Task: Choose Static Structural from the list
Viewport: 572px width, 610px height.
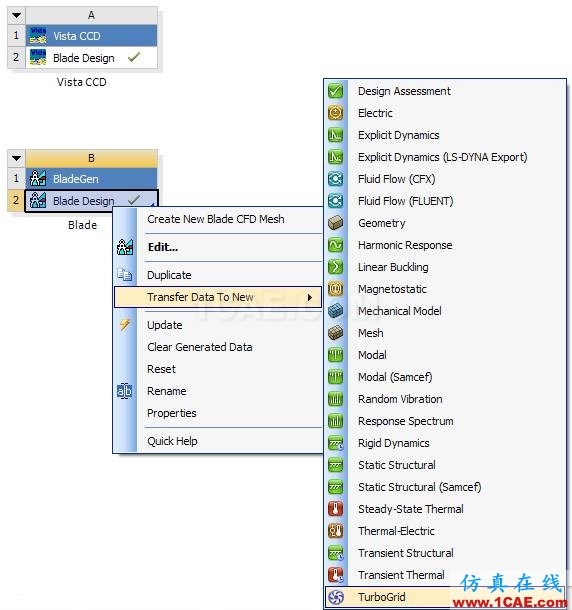Action: click(397, 465)
